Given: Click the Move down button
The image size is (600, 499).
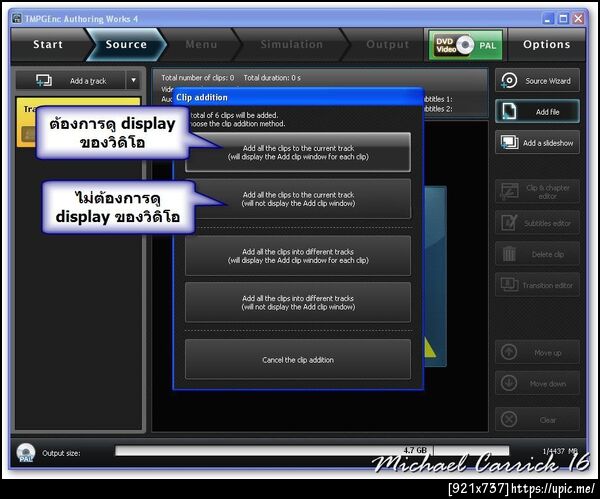Looking at the screenshot, I should [x=537, y=383].
